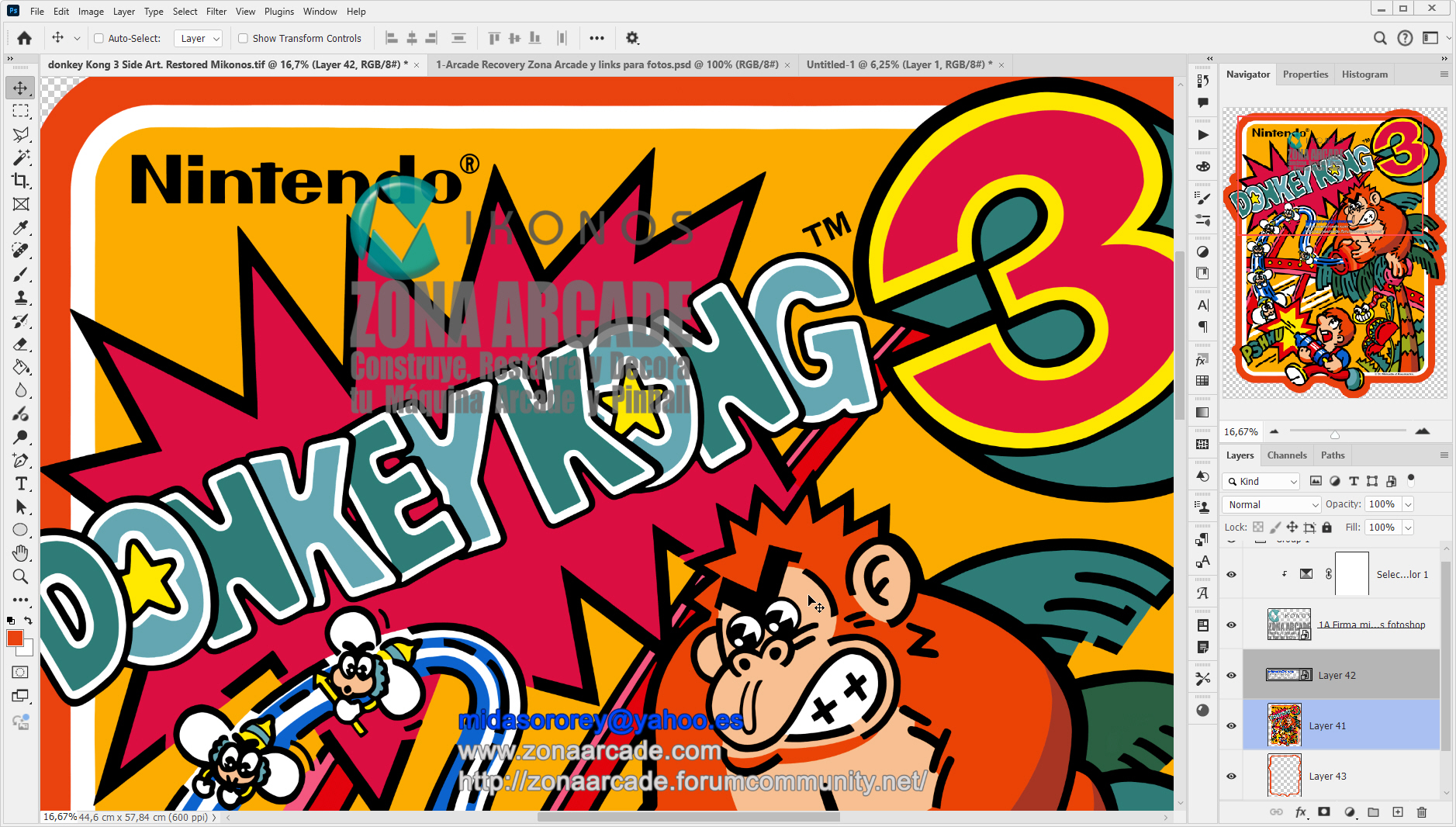Viewport: 1456px width, 827px height.
Task: Toggle lock transparent pixels
Action: [x=1258, y=528]
